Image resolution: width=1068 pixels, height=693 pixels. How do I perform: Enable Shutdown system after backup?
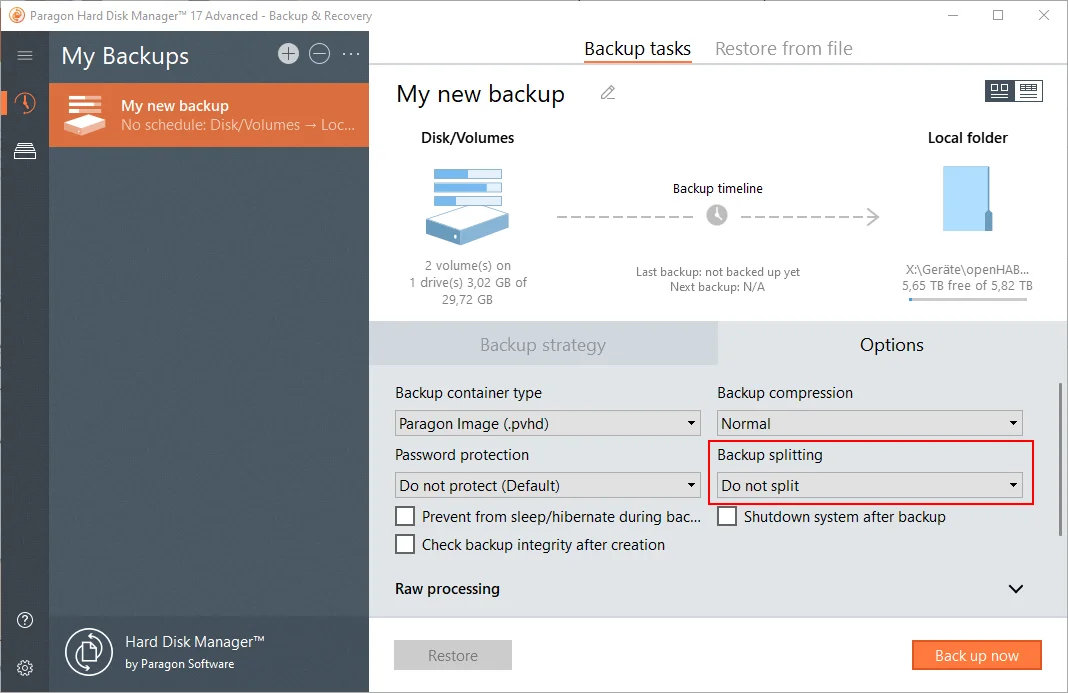point(727,517)
